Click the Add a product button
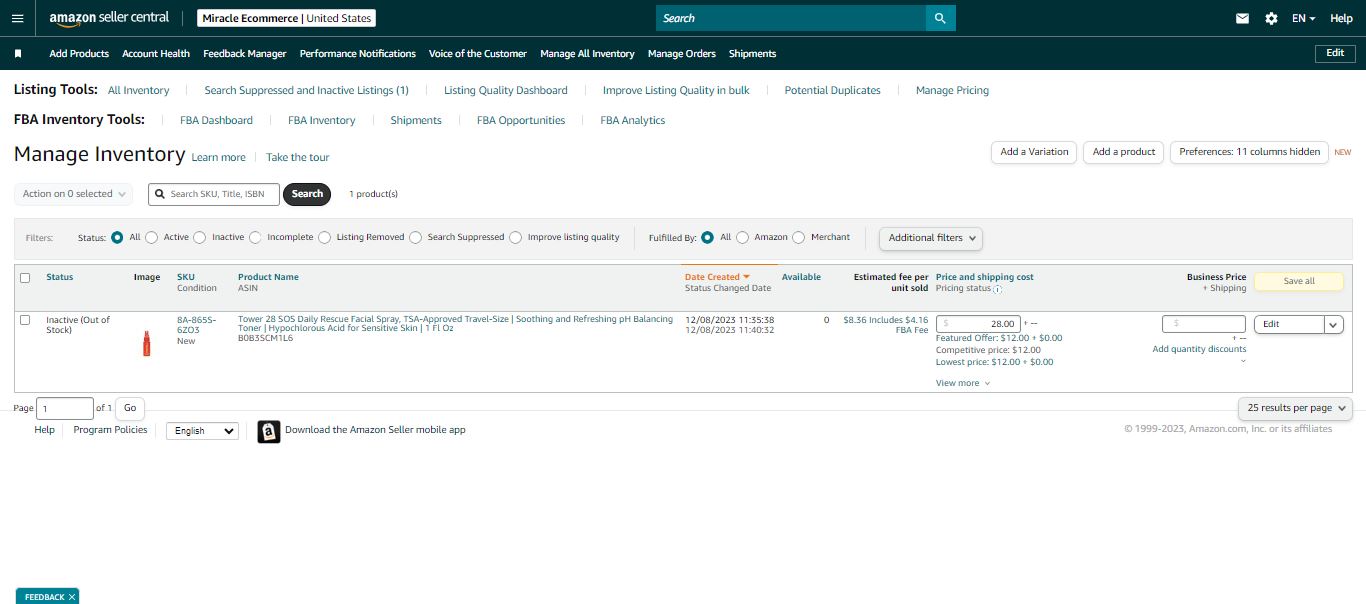 point(1124,152)
